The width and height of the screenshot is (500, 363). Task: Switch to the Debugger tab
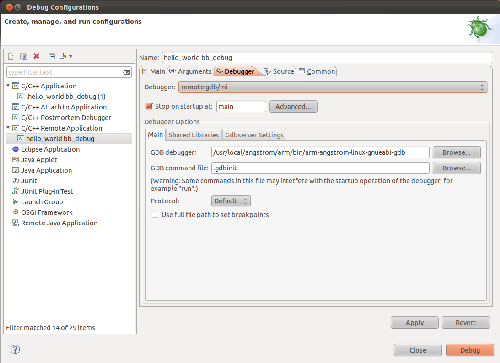(x=236, y=71)
